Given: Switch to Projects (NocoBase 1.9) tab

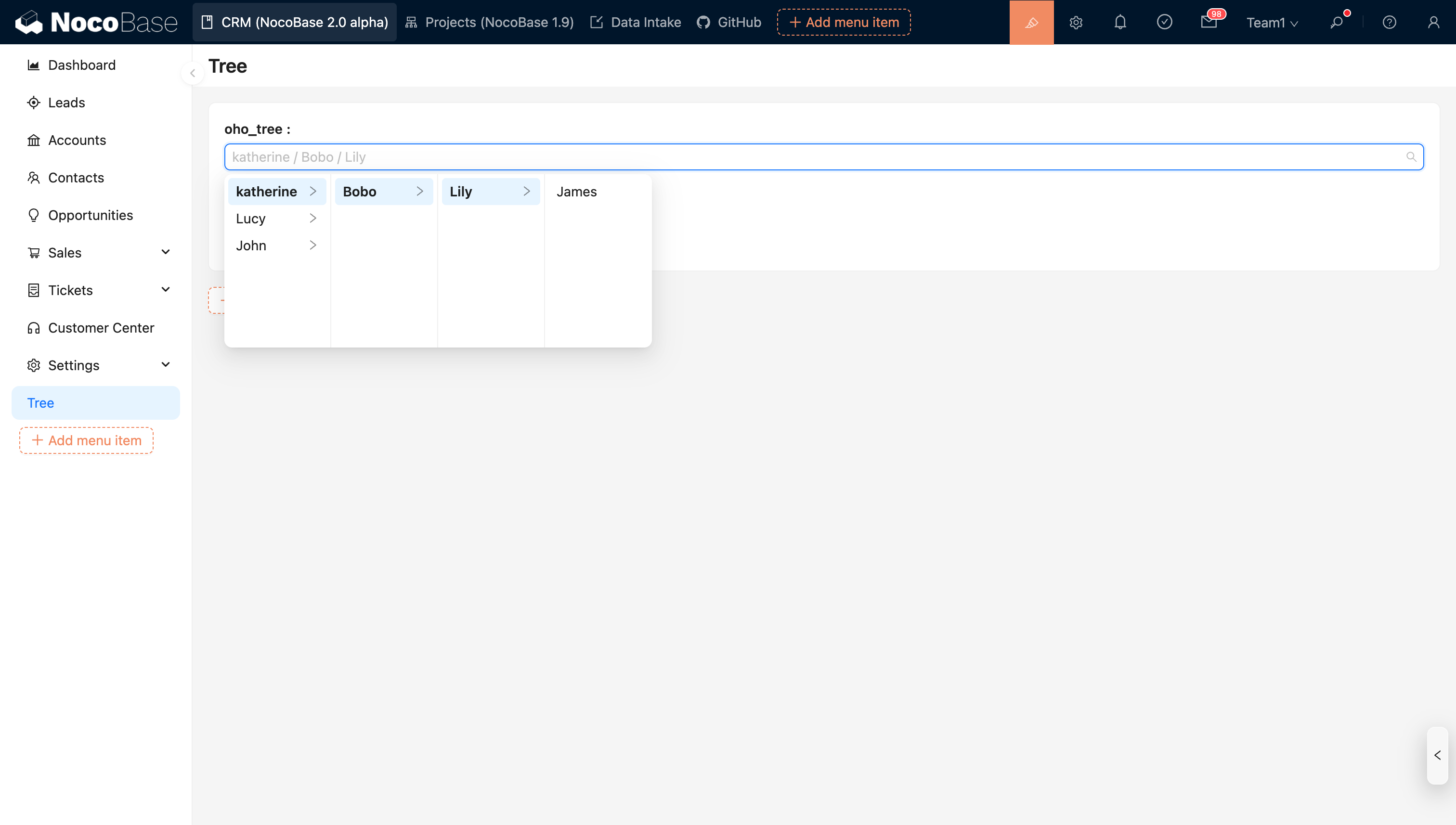Looking at the screenshot, I should (490, 22).
